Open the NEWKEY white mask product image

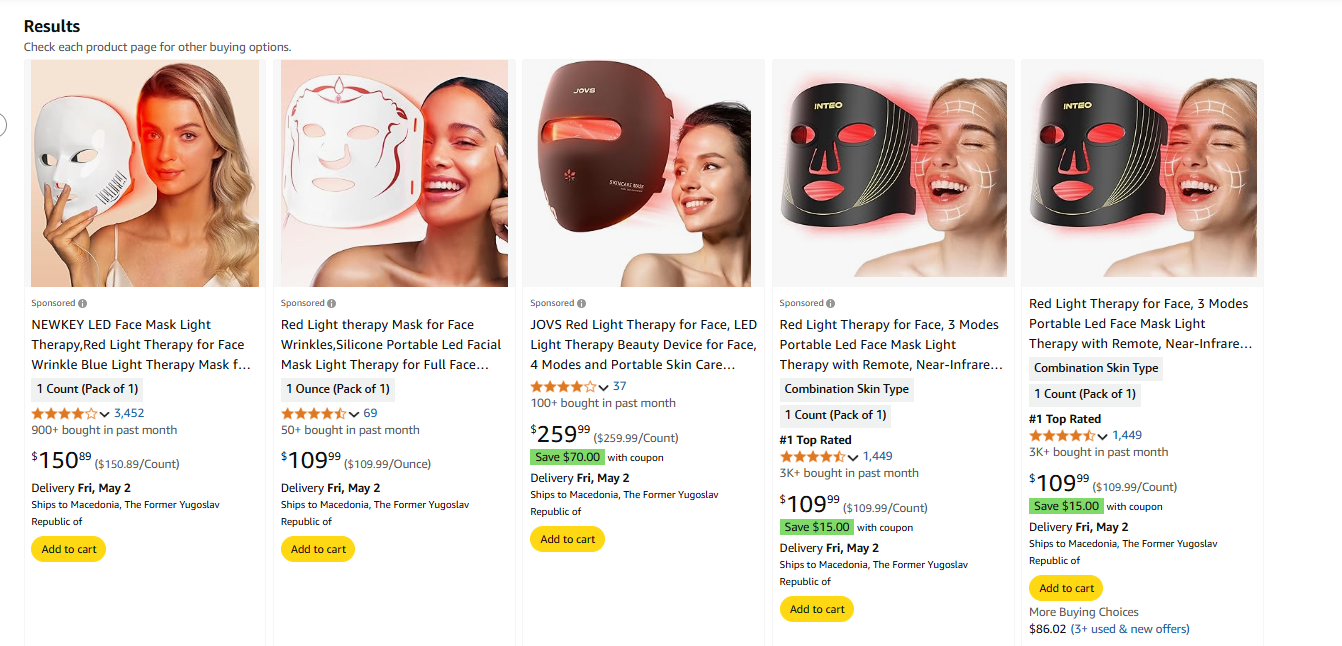(145, 174)
